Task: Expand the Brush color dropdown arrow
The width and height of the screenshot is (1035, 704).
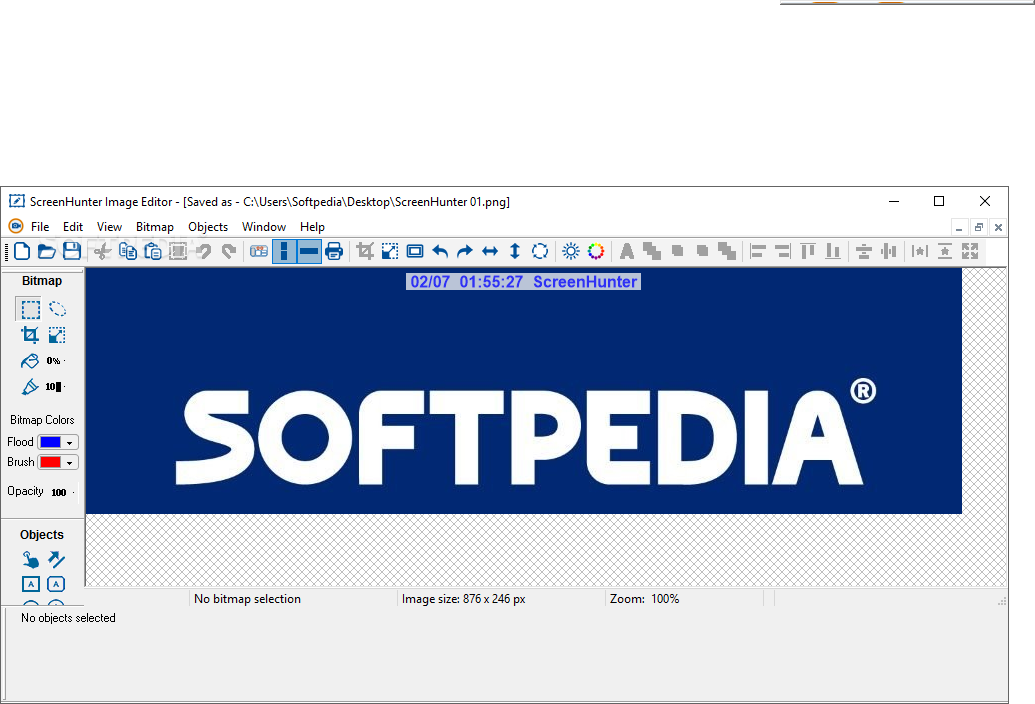Action: 69,463
